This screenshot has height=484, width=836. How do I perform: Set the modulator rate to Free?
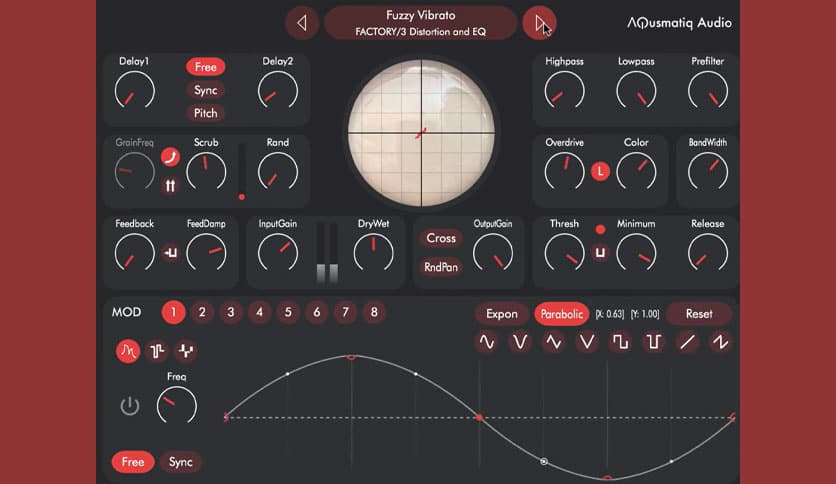(x=133, y=462)
